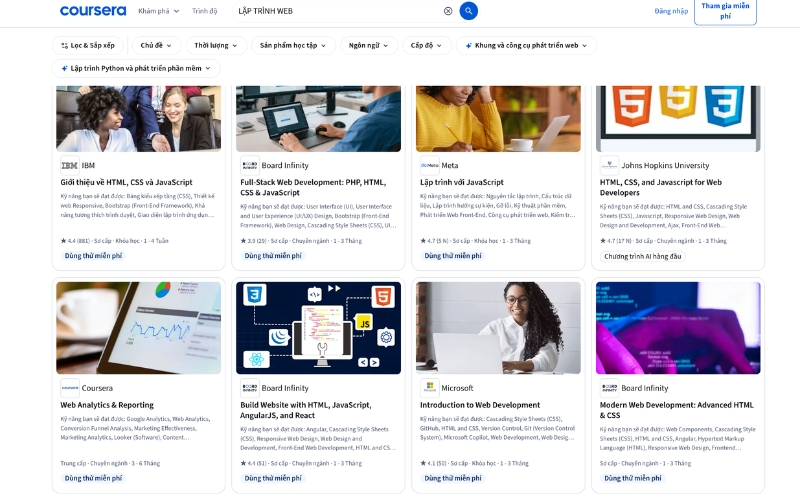The width and height of the screenshot is (800, 500).
Task: Open course Lập trình với JavaScript
Action: (x=462, y=182)
